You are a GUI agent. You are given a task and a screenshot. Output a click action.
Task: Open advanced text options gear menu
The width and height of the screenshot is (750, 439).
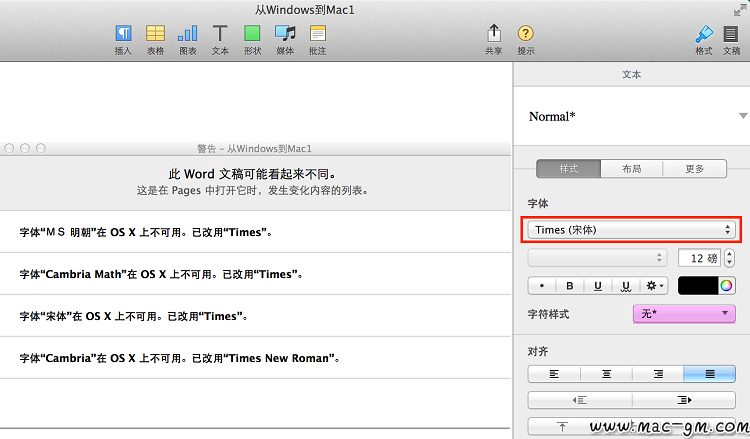point(654,286)
